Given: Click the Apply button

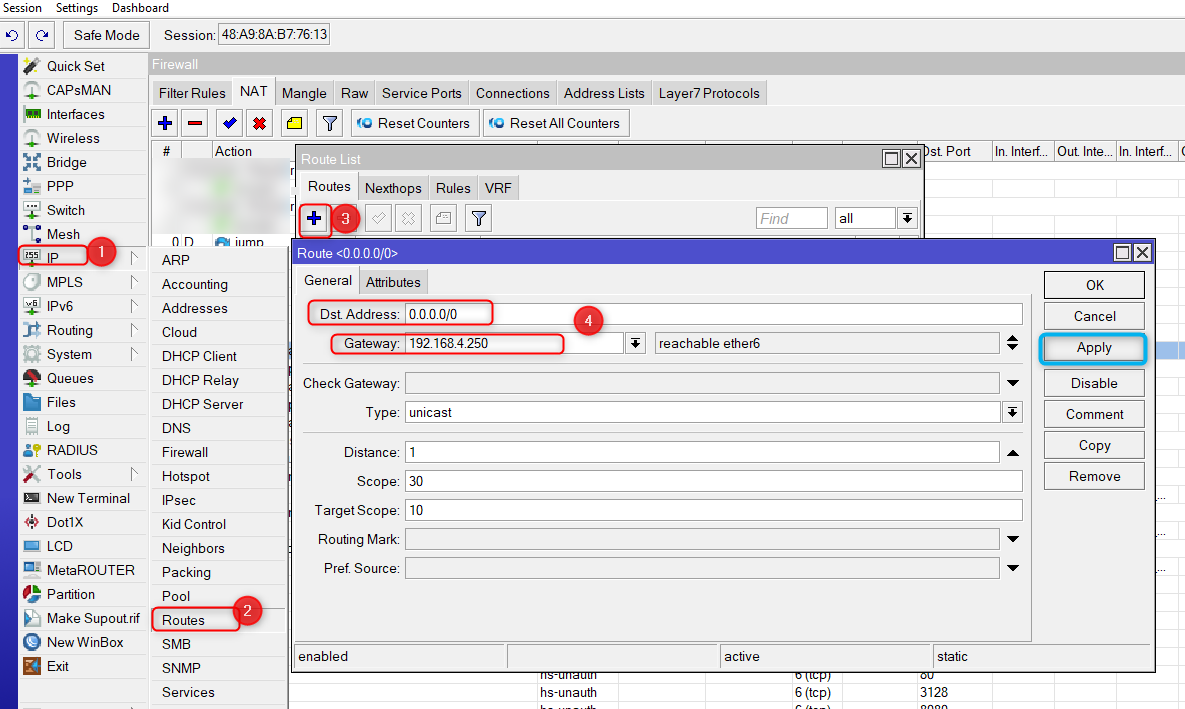Looking at the screenshot, I should click(x=1094, y=348).
